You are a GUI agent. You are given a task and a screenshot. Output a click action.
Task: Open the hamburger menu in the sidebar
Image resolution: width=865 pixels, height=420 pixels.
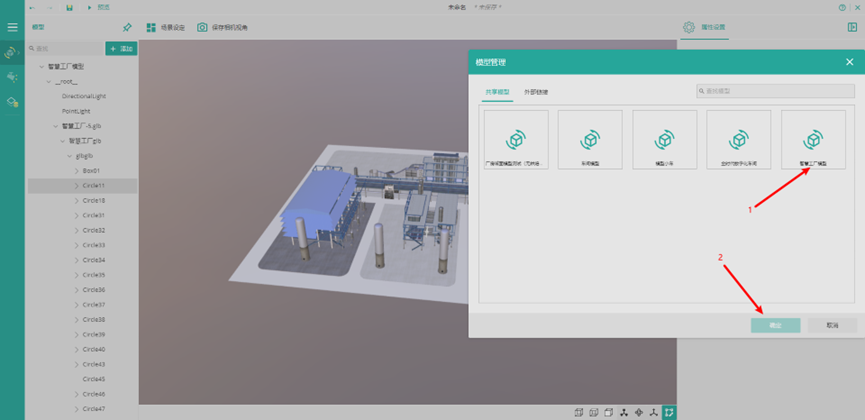point(12,27)
